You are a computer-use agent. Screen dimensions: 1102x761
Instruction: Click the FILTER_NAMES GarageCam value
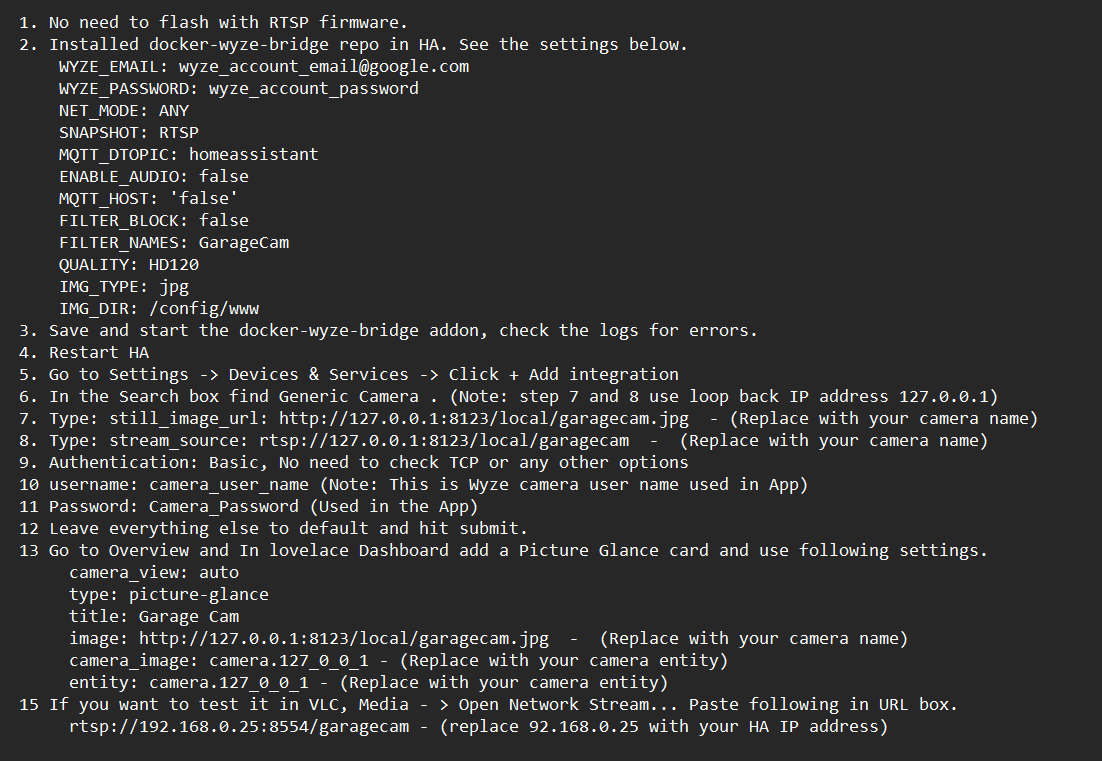click(243, 242)
